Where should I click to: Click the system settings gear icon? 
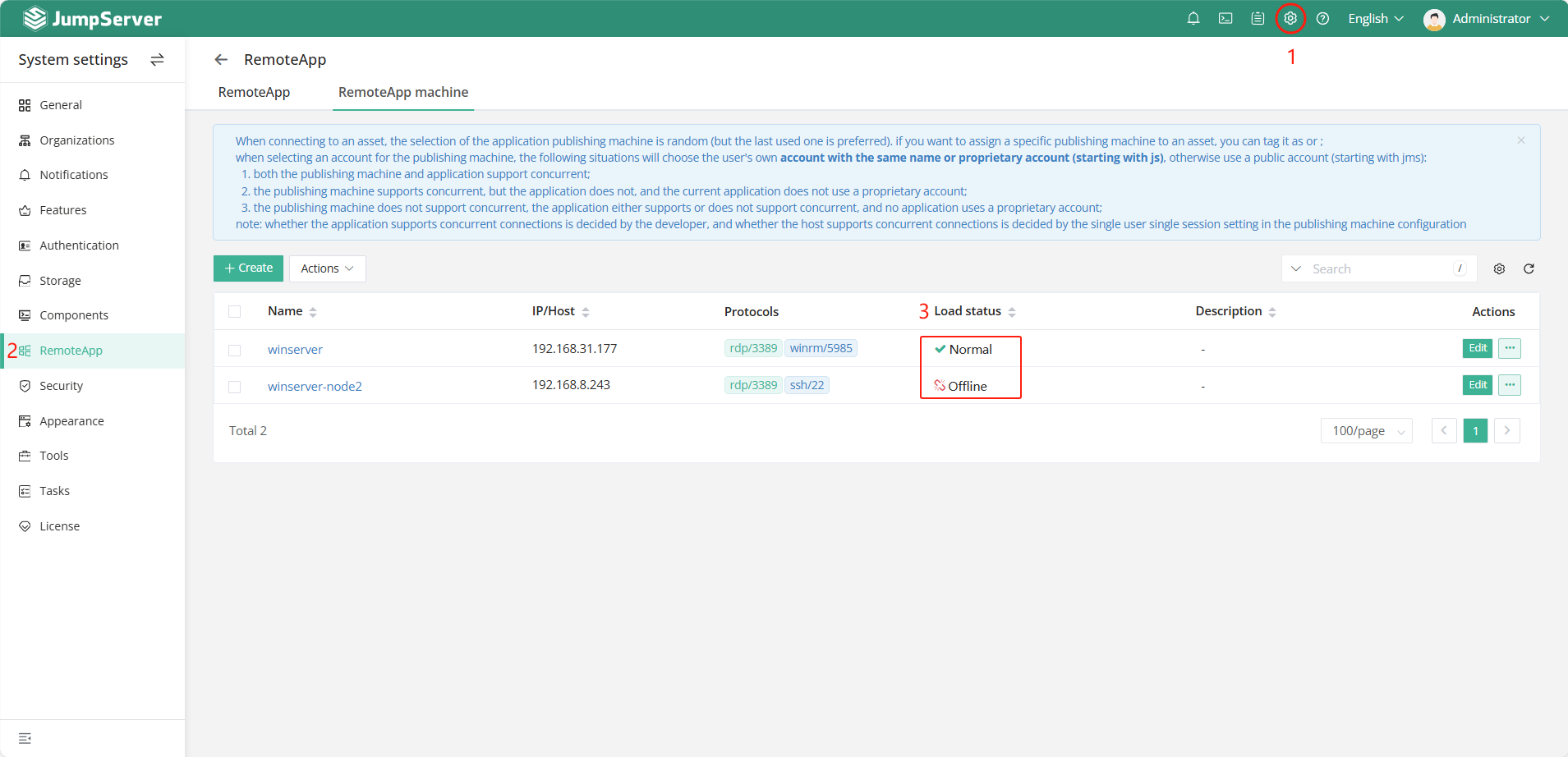pos(1290,18)
